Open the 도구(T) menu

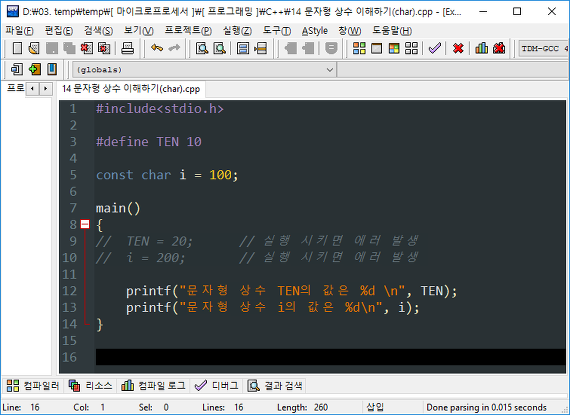277,31
